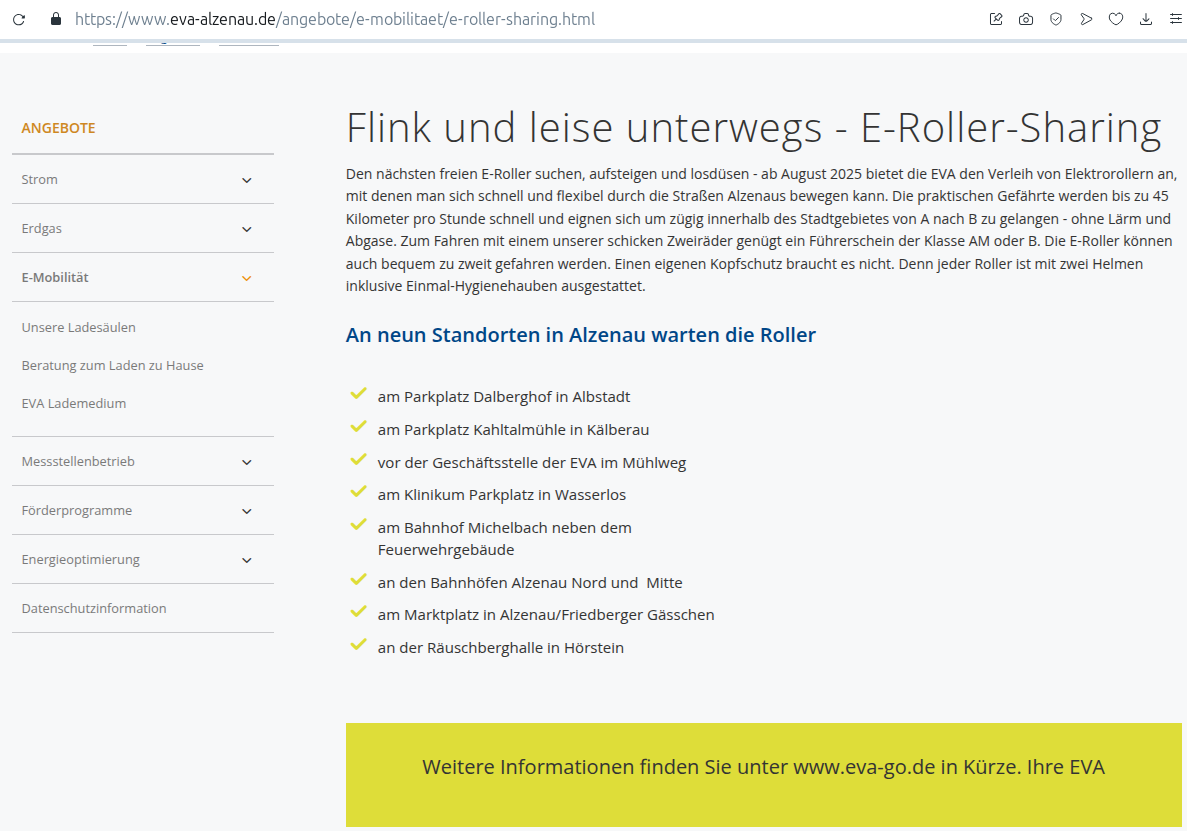Open the pinboard edit icon in toolbar
Screen dimensions: 1187x831
pos(996,19)
